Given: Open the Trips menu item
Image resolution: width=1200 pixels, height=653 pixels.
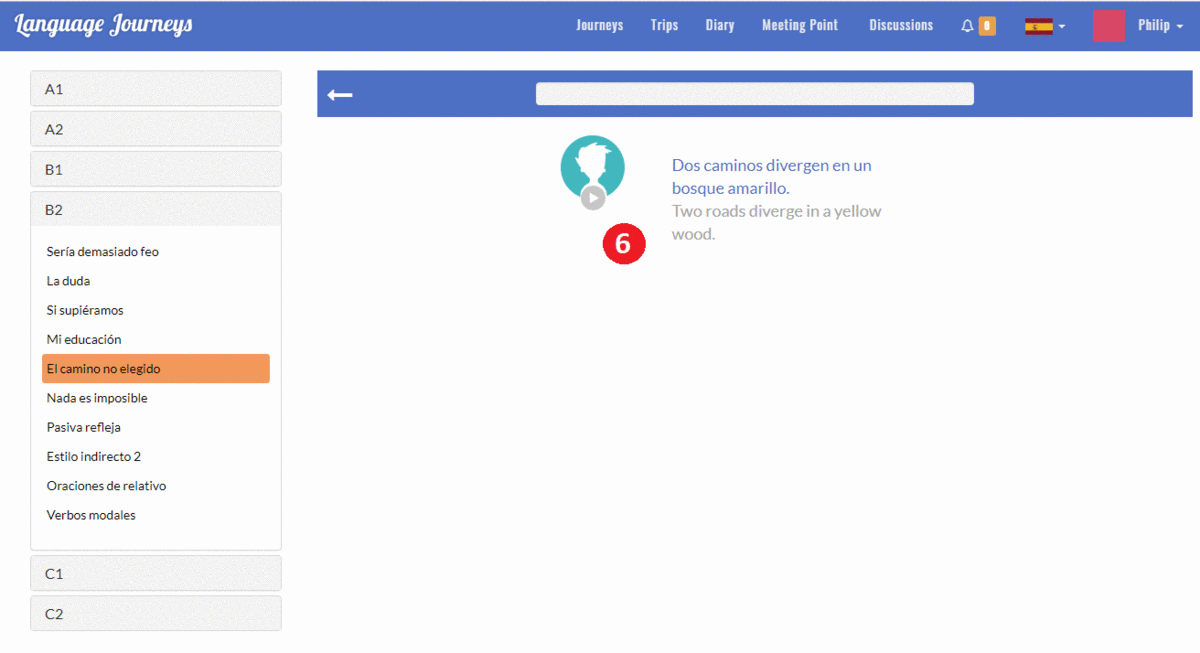Looking at the screenshot, I should tap(664, 26).
